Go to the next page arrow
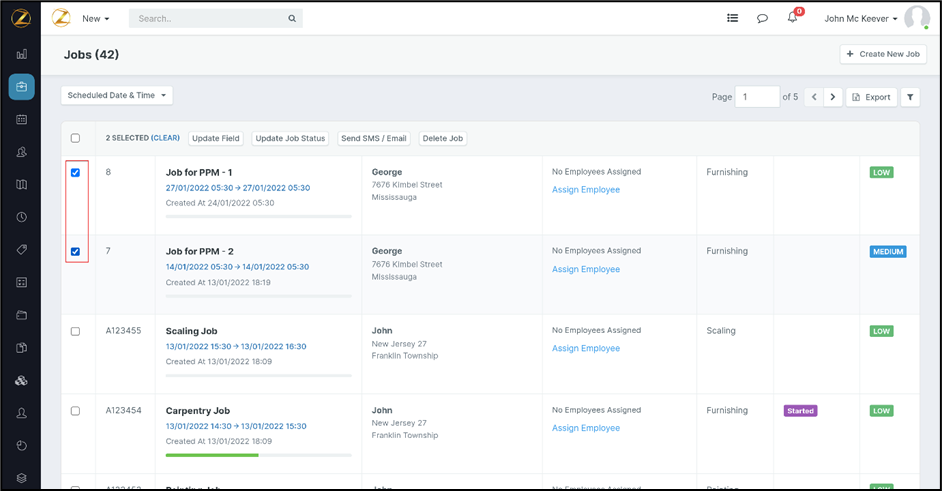The height and width of the screenshot is (491, 942). click(x=833, y=97)
